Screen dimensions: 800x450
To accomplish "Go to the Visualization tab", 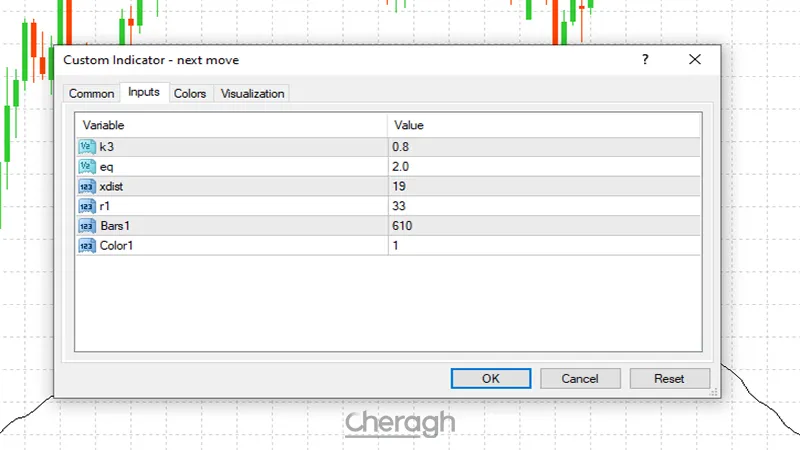I will pos(253,94).
